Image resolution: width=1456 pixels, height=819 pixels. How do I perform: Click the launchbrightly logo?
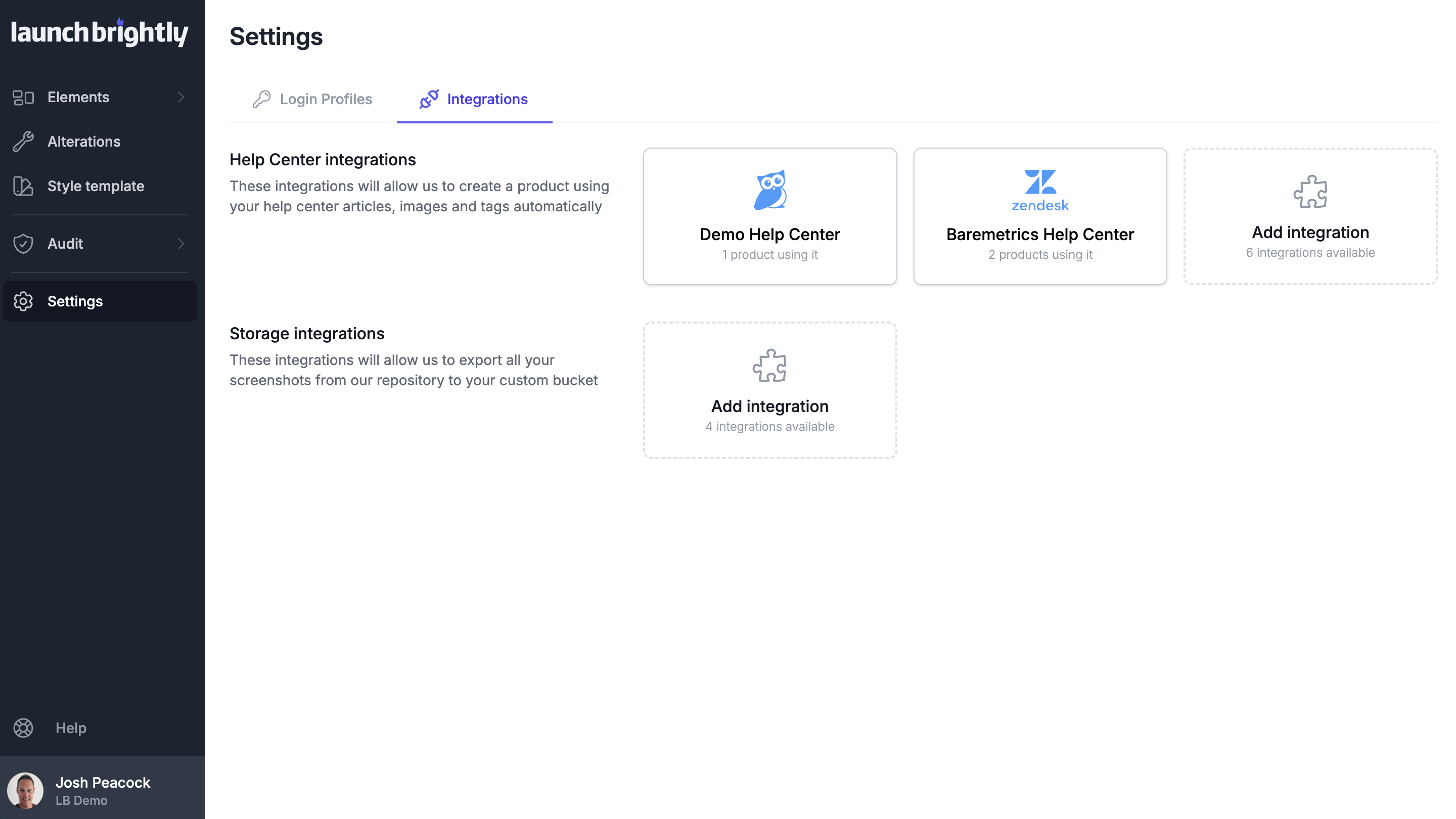(100, 33)
